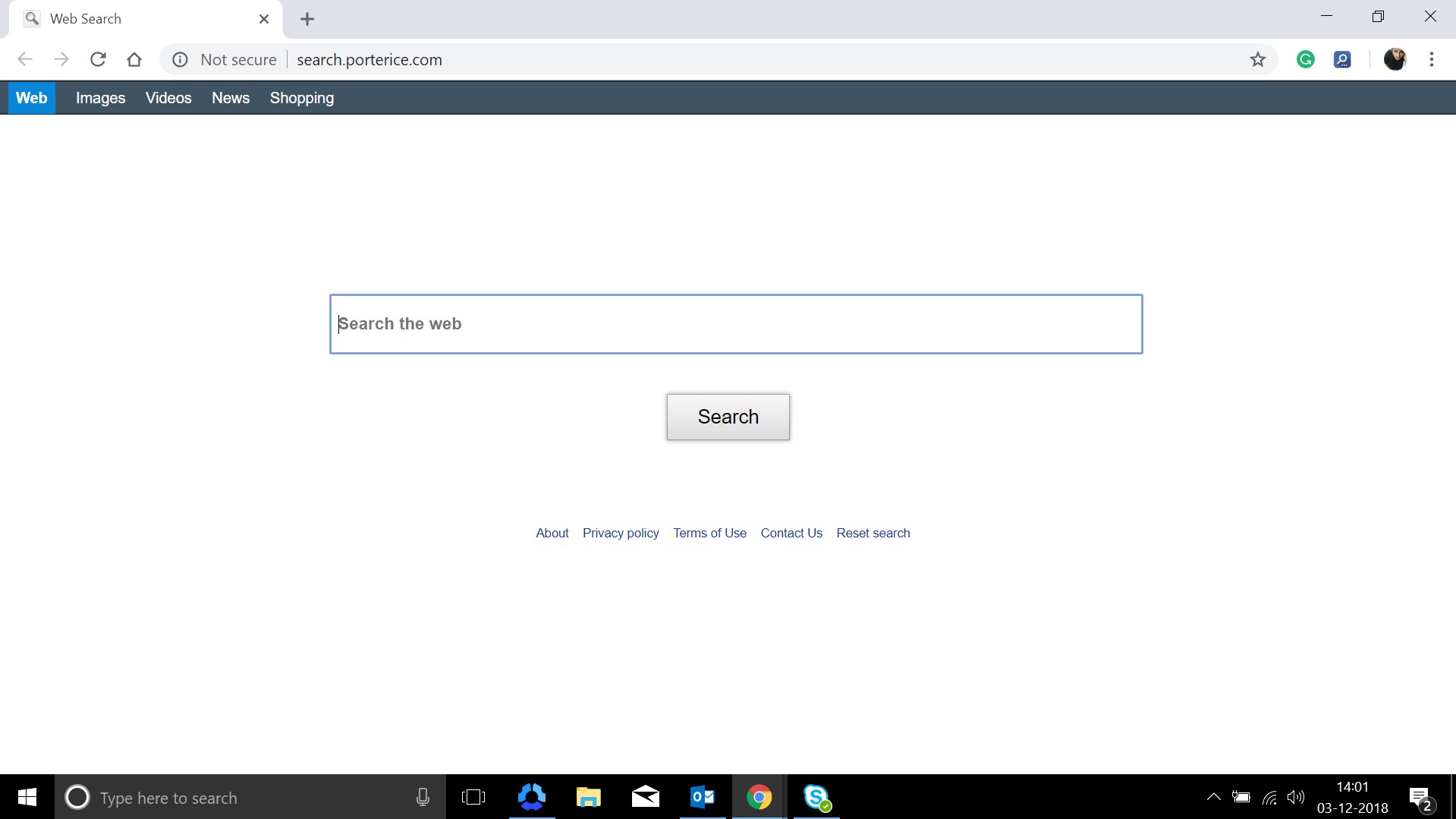Screen dimensions: 1456x819
Task: Click inside the Search the web field
Action: tap(735, 323)
